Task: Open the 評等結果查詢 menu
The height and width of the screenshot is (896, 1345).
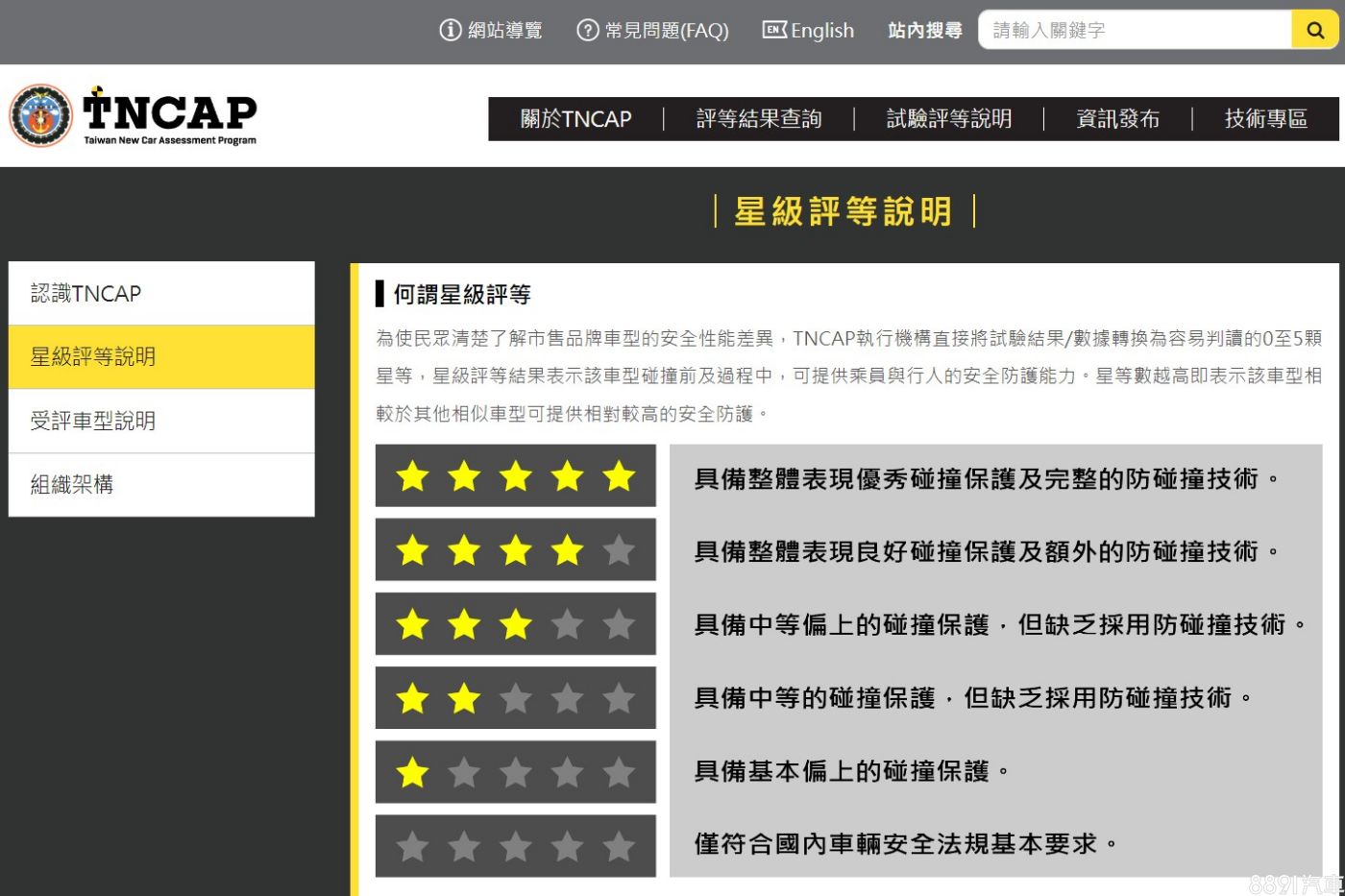Action: 758,119
